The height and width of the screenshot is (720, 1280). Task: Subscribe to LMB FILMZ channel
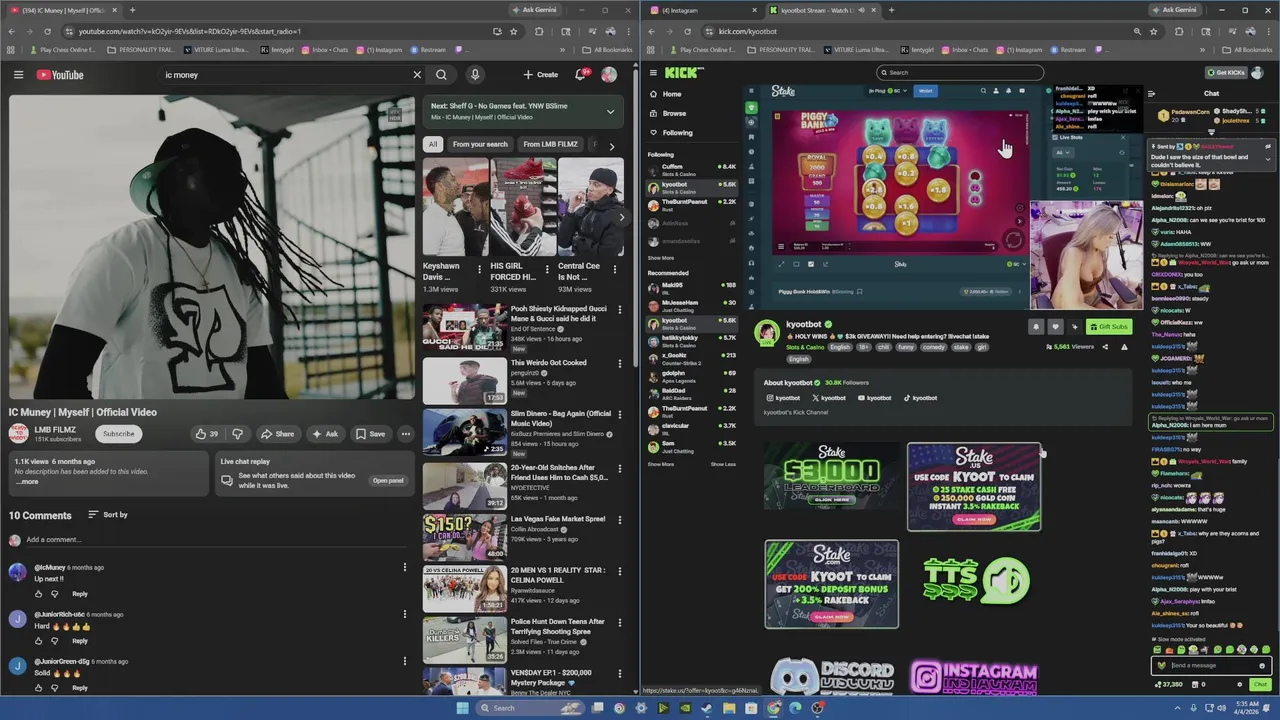tap(118, 434)
